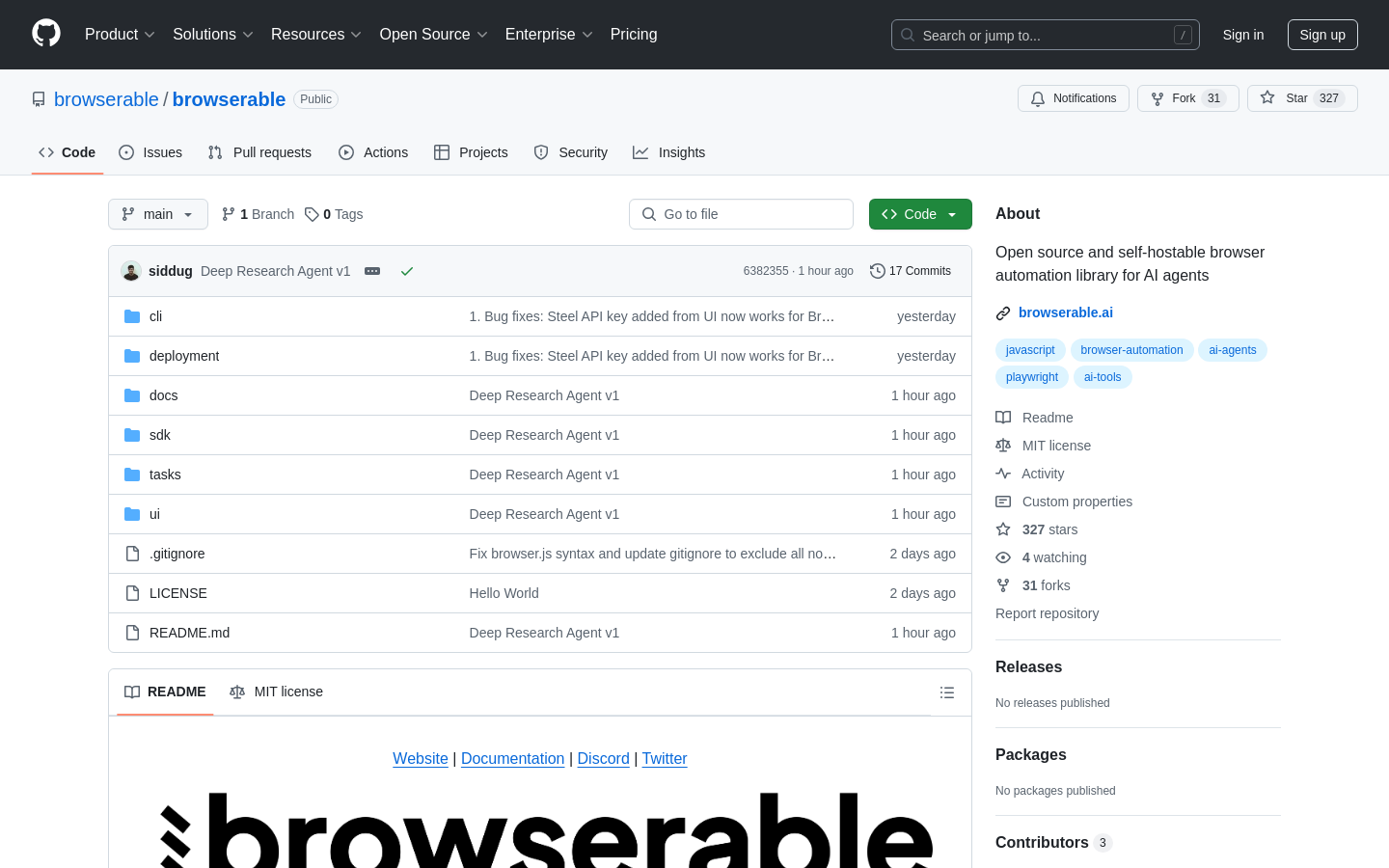Click the book Readme icon
Screen dimensions: 1389x868
click(x=1003, y=418)
